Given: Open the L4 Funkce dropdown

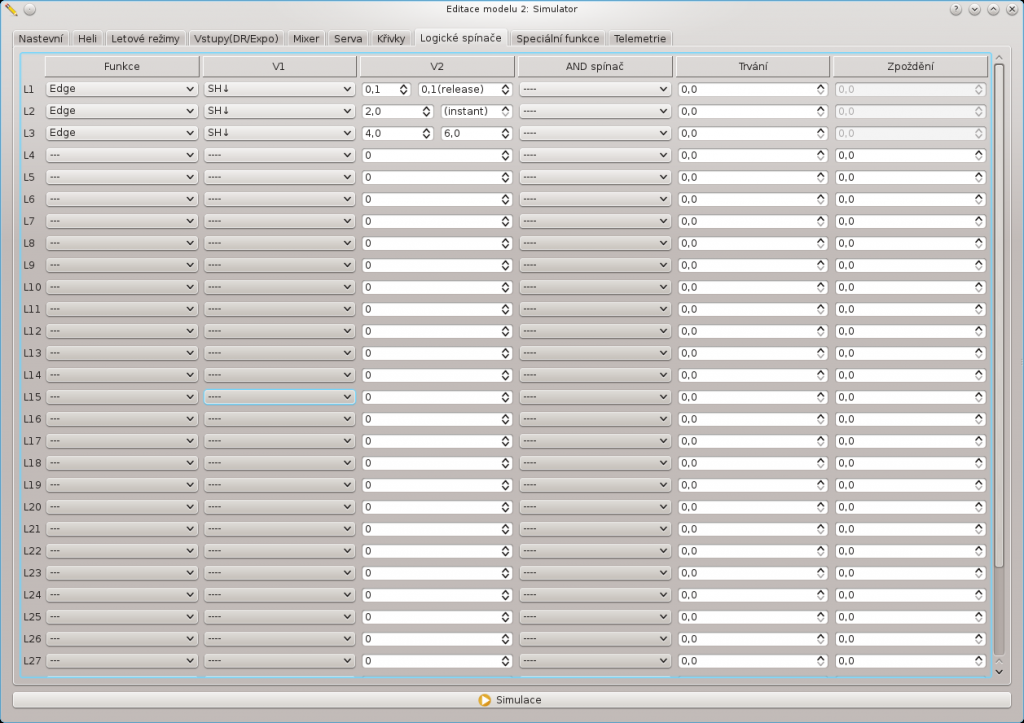Looking at the screenshot, I should tap(122, 155).
